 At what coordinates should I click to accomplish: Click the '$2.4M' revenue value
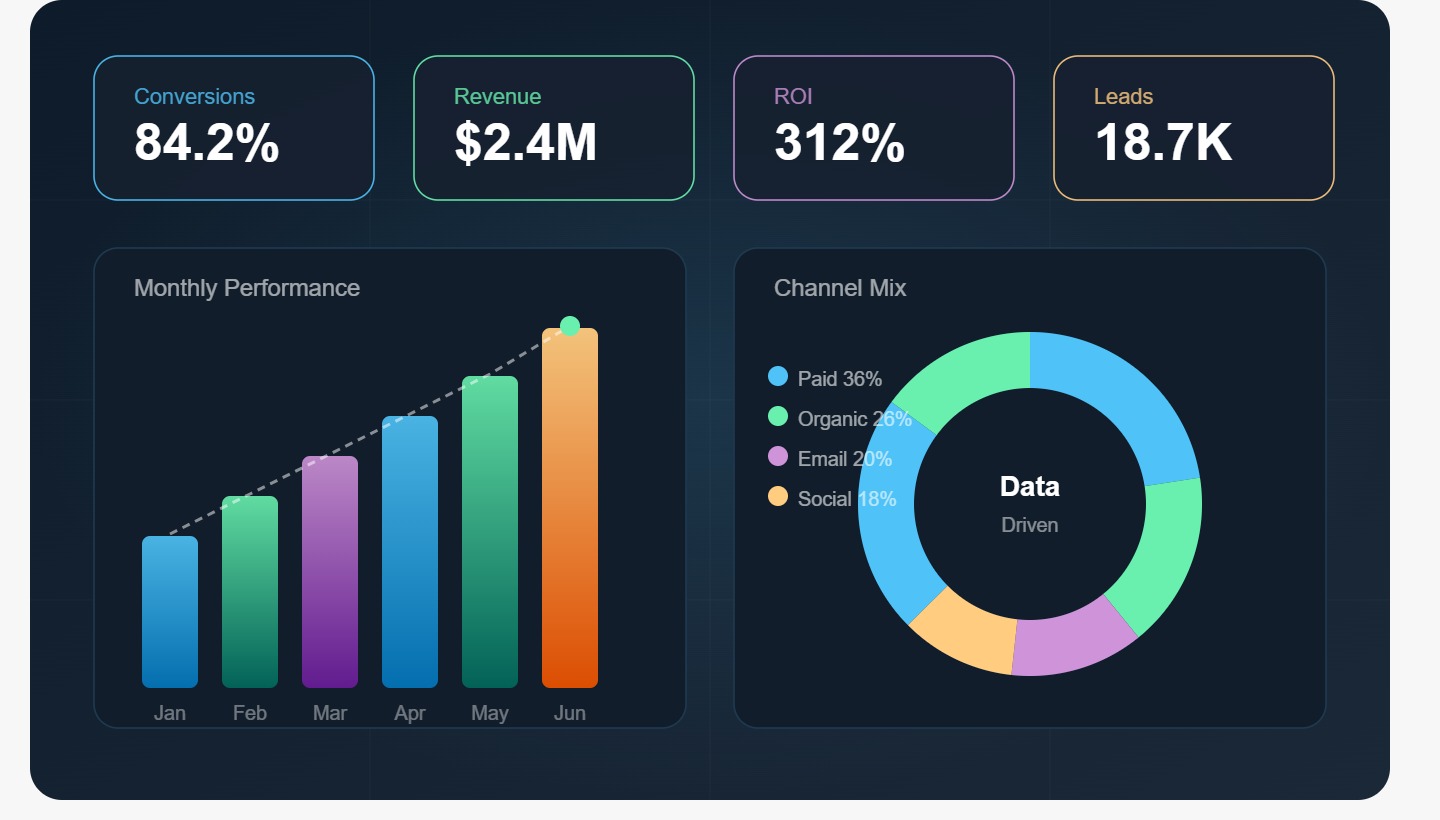coord(526,142)
